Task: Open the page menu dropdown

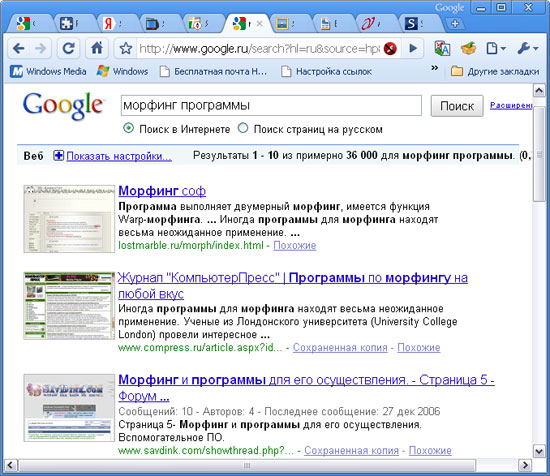Action: pyautogui.click(x=496, y=48)
